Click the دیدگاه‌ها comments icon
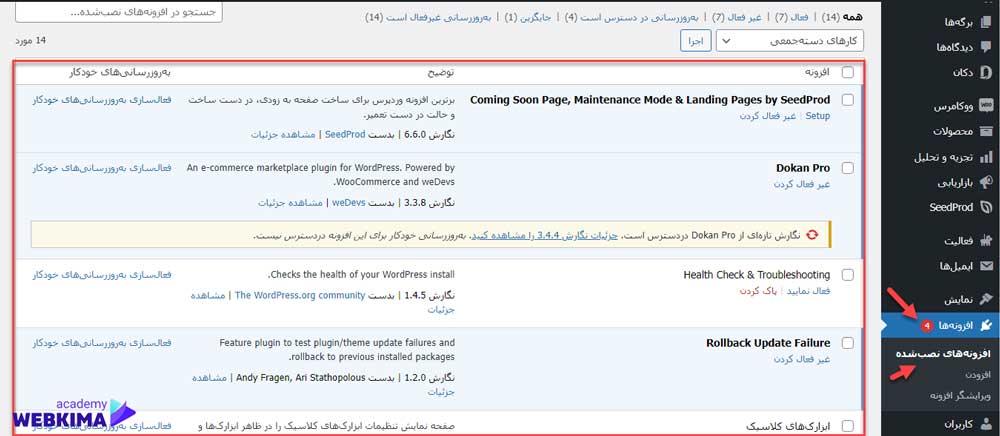 (986, 47)
